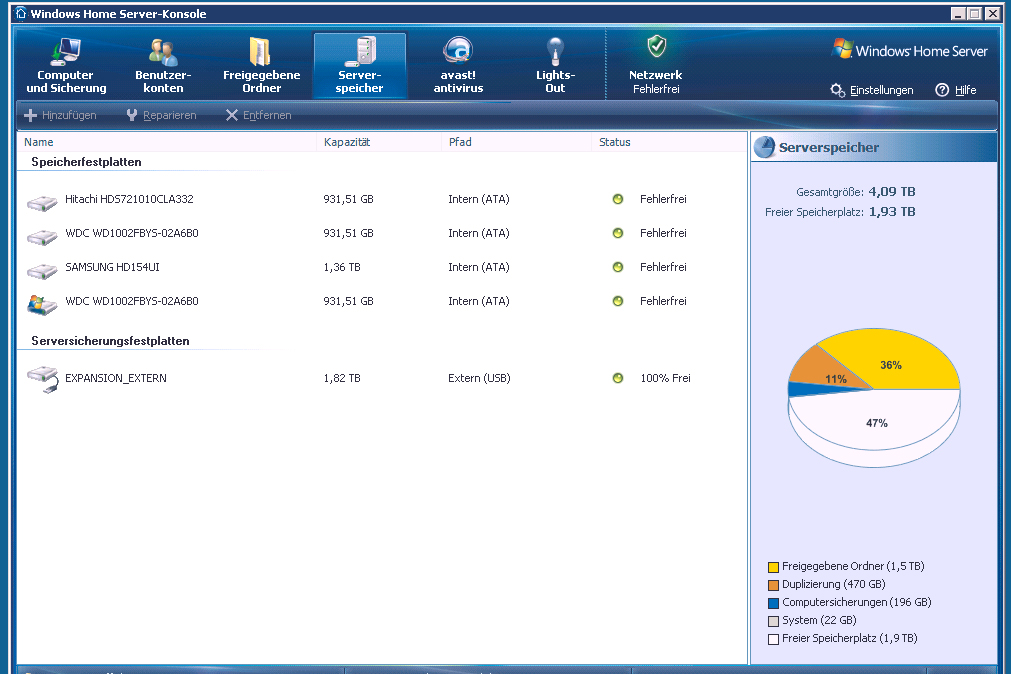
Task: Click the Reparieren wrench icon
Action: (x=132, y=115)
